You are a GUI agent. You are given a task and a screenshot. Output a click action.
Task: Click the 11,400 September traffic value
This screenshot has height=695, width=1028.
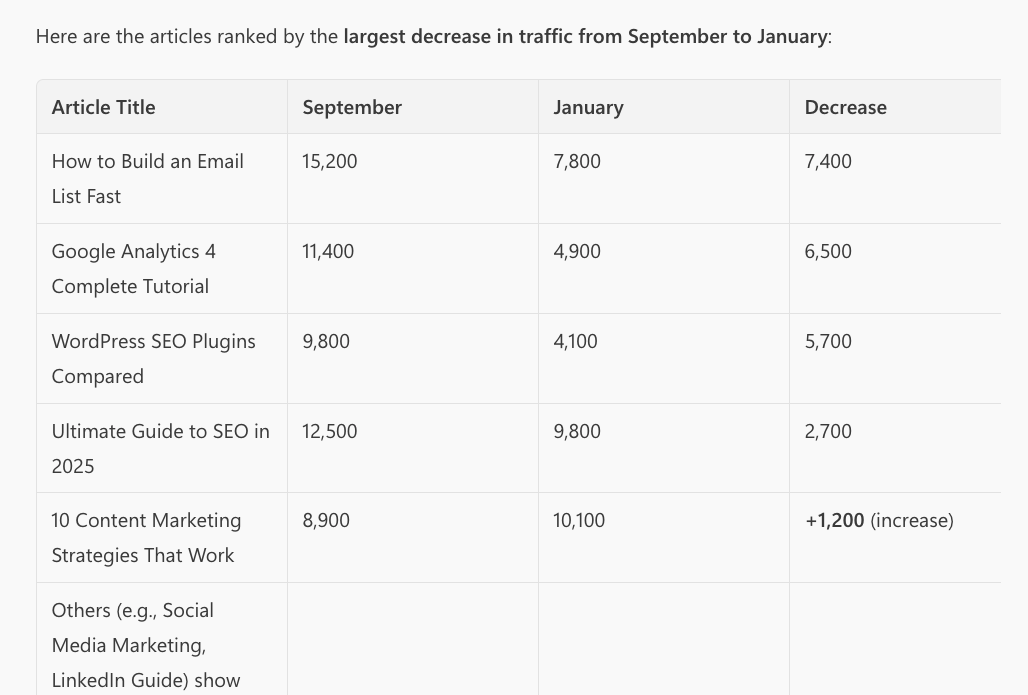point(328,252)
